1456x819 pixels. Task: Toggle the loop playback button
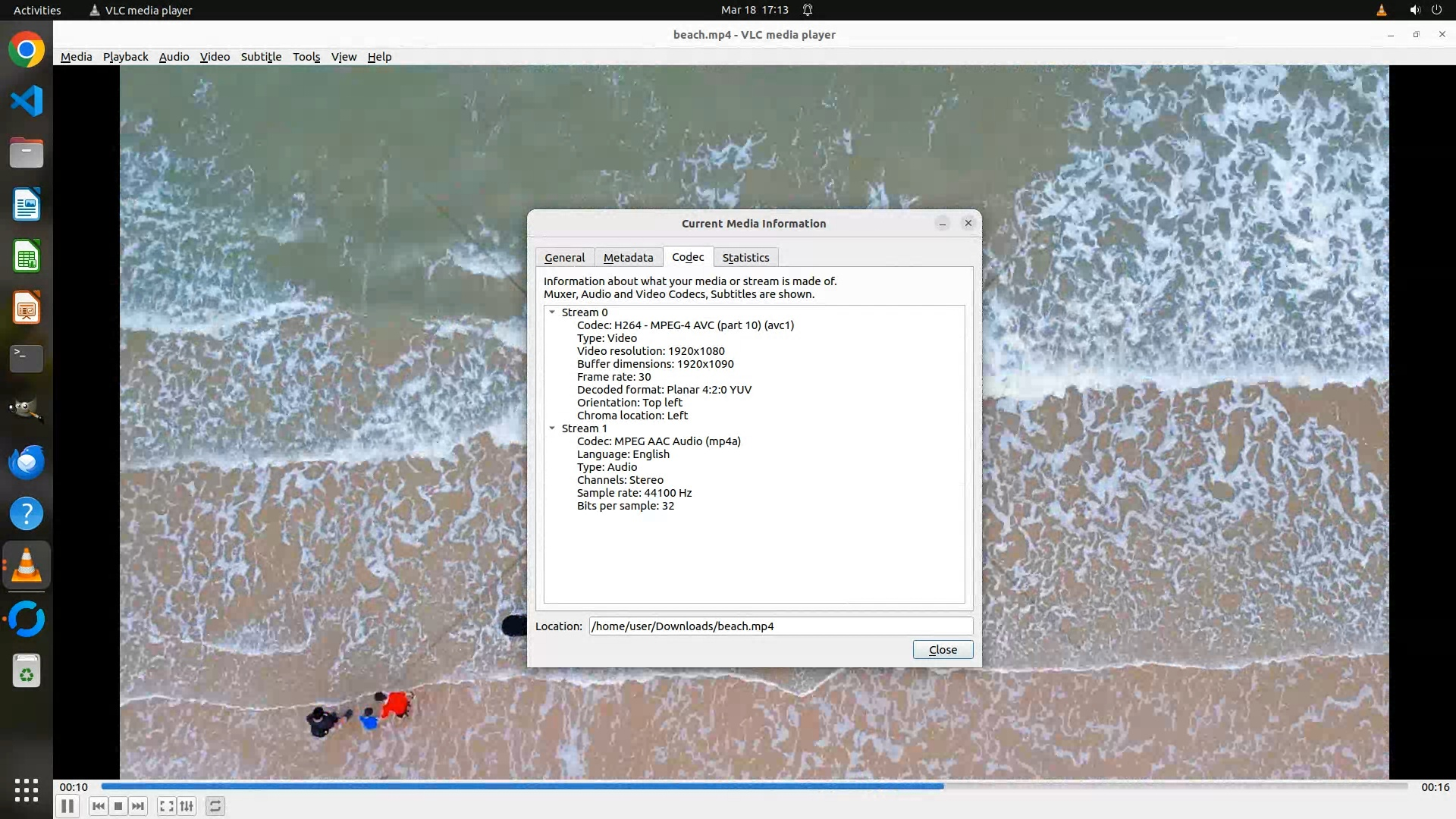click(x=215, y=806)
